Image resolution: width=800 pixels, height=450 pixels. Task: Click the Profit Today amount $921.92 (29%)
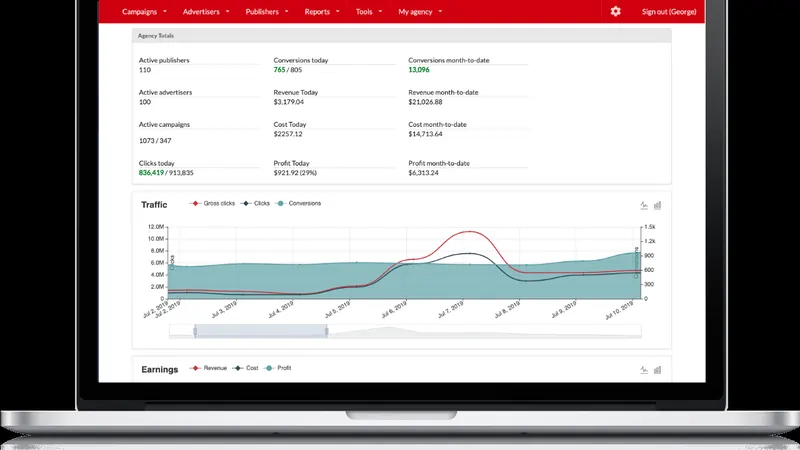tap(295, 173)
